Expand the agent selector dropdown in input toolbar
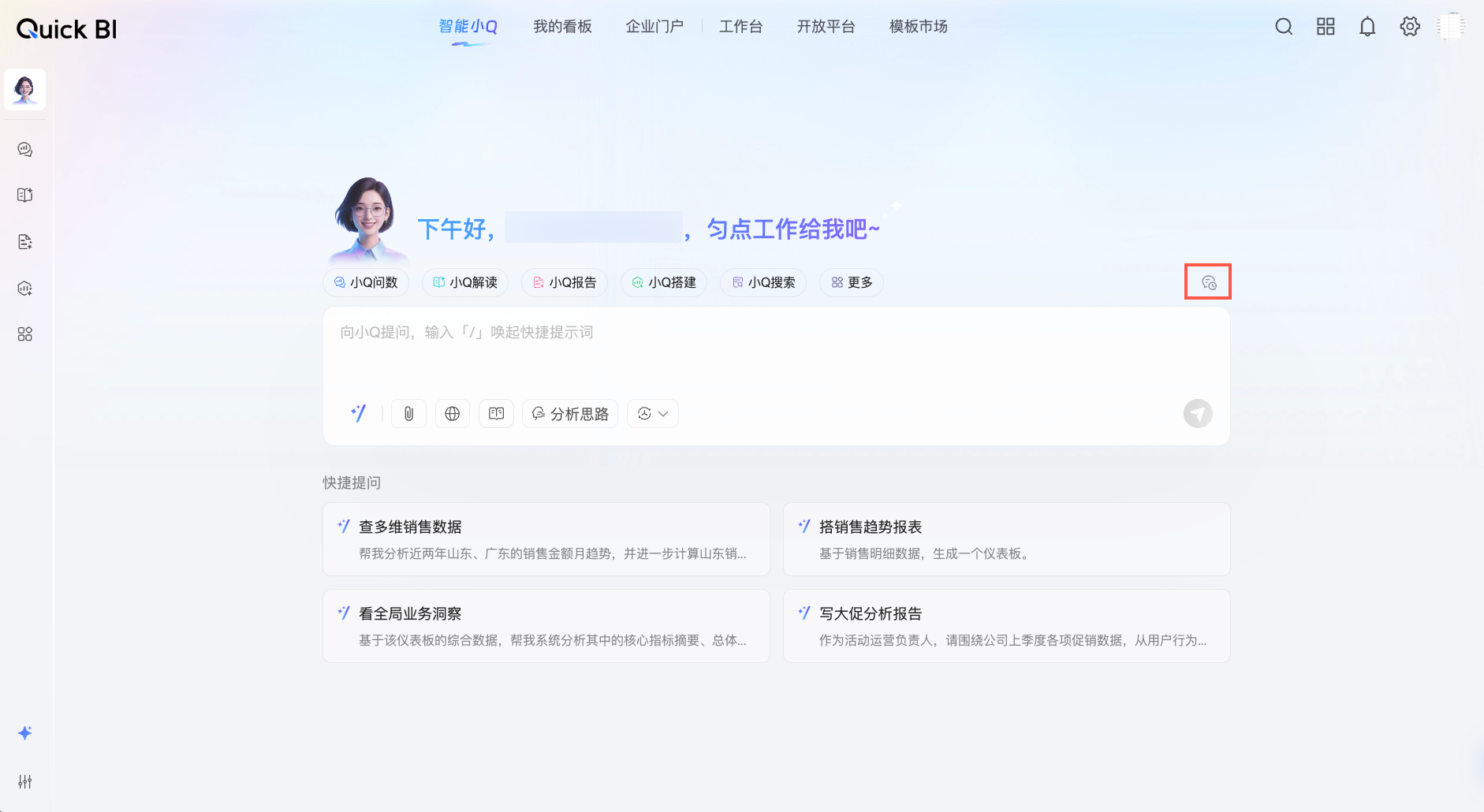The image size is (1484, 812). [x=653, y=414]
